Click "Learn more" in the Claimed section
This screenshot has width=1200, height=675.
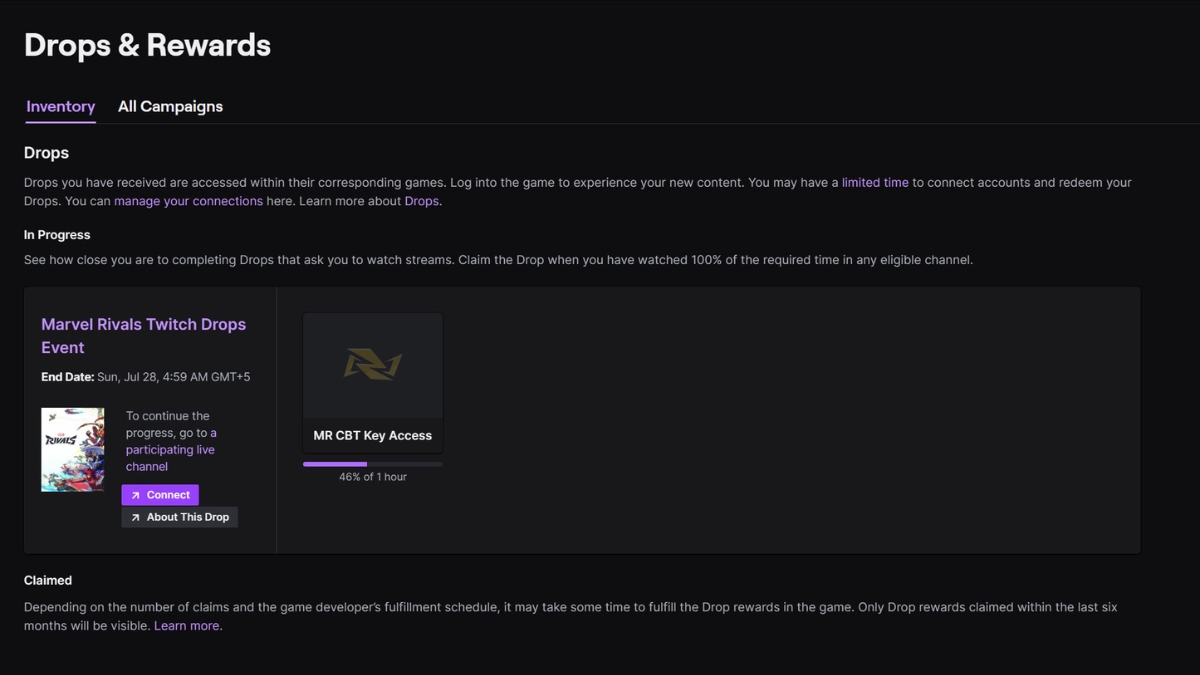coord(186,625)
